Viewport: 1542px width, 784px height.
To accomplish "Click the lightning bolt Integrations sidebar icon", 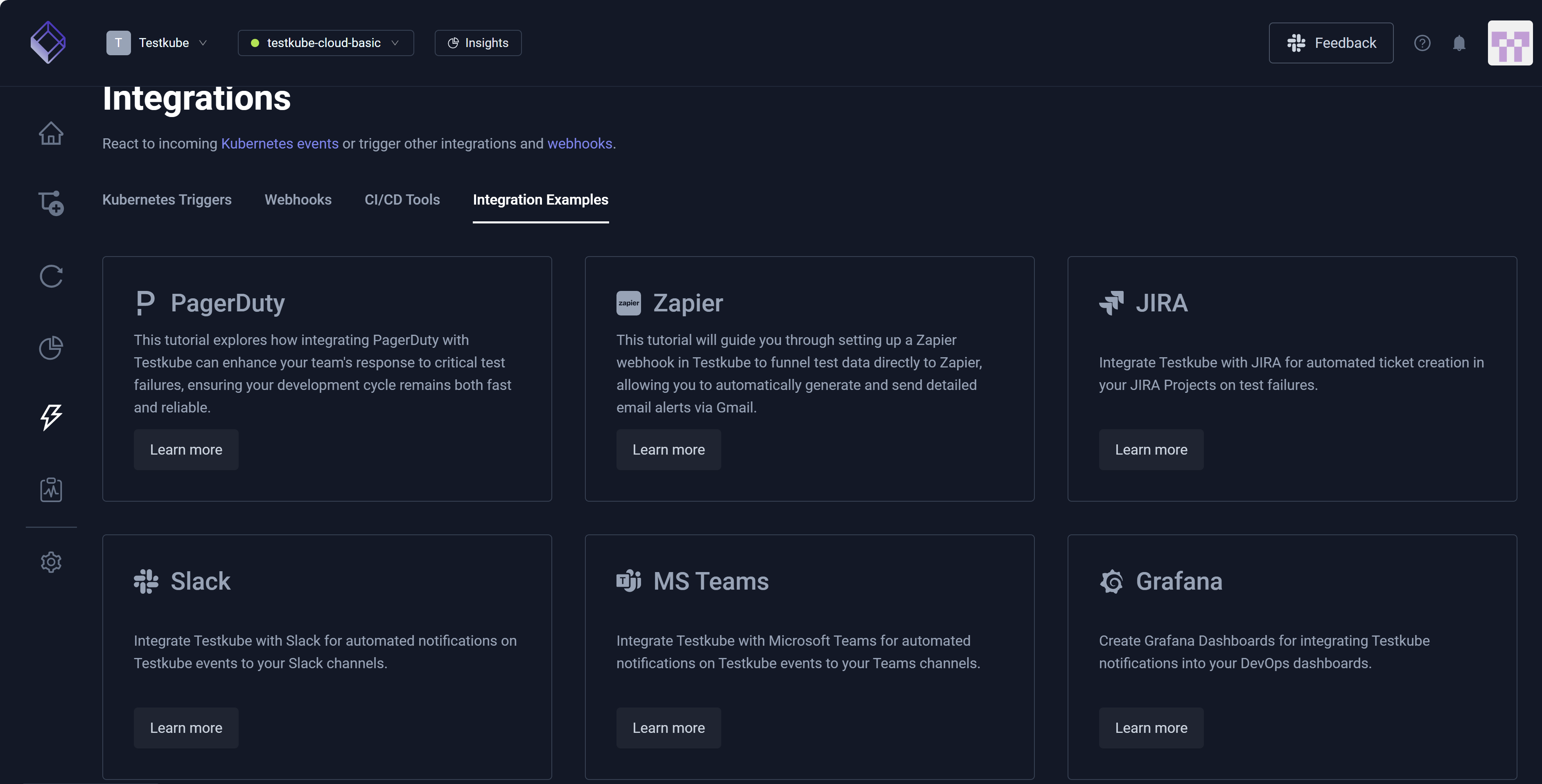I will 51,417.
